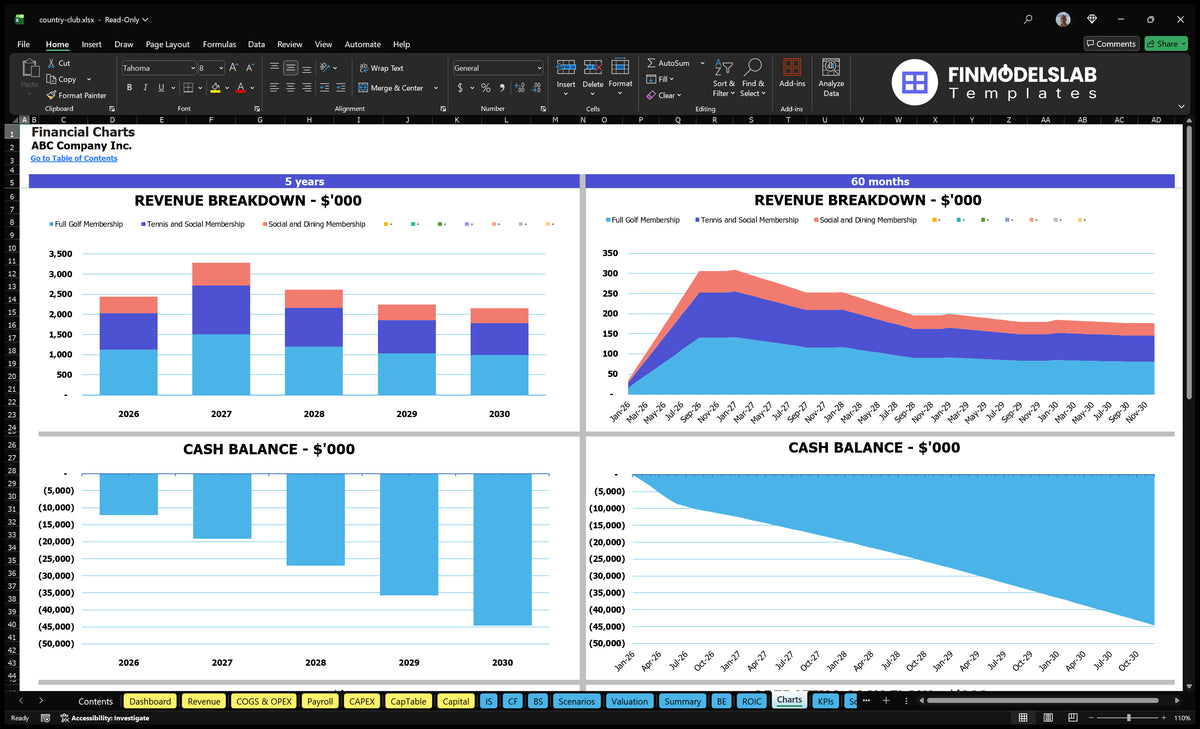Screen dimensions: 1200x729
Task: Open Find & Select menu
Action: coord(753,77)
